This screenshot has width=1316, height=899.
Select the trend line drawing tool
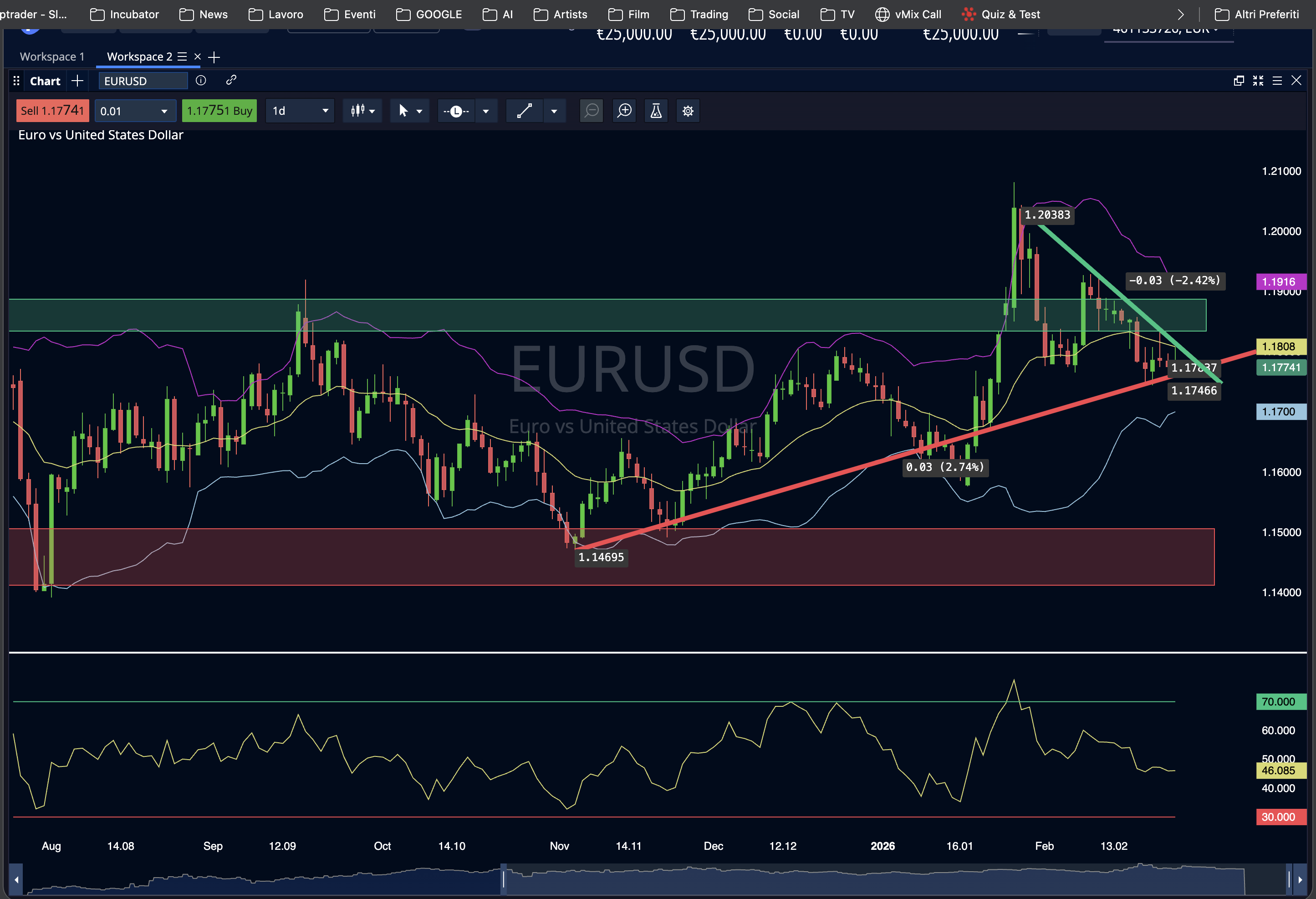point(525,111)
